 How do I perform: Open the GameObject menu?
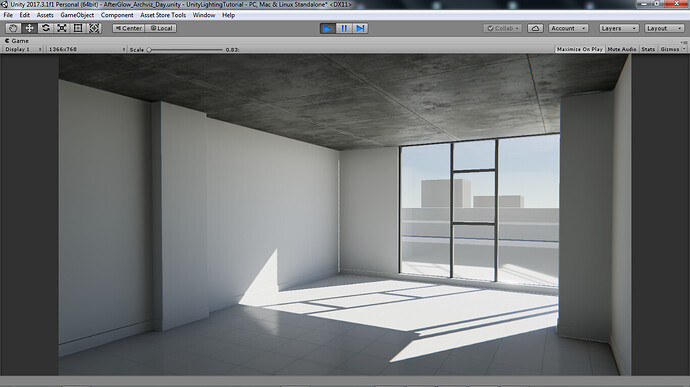[x=77, y=15]
